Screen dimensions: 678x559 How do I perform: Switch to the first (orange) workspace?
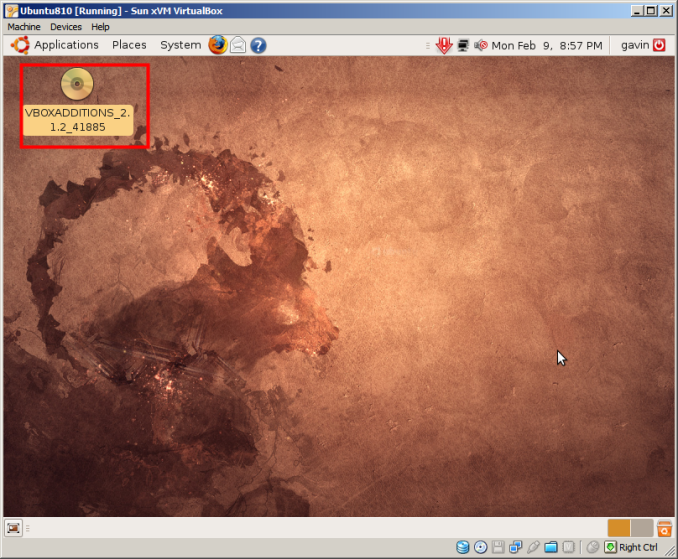(619, 528)
